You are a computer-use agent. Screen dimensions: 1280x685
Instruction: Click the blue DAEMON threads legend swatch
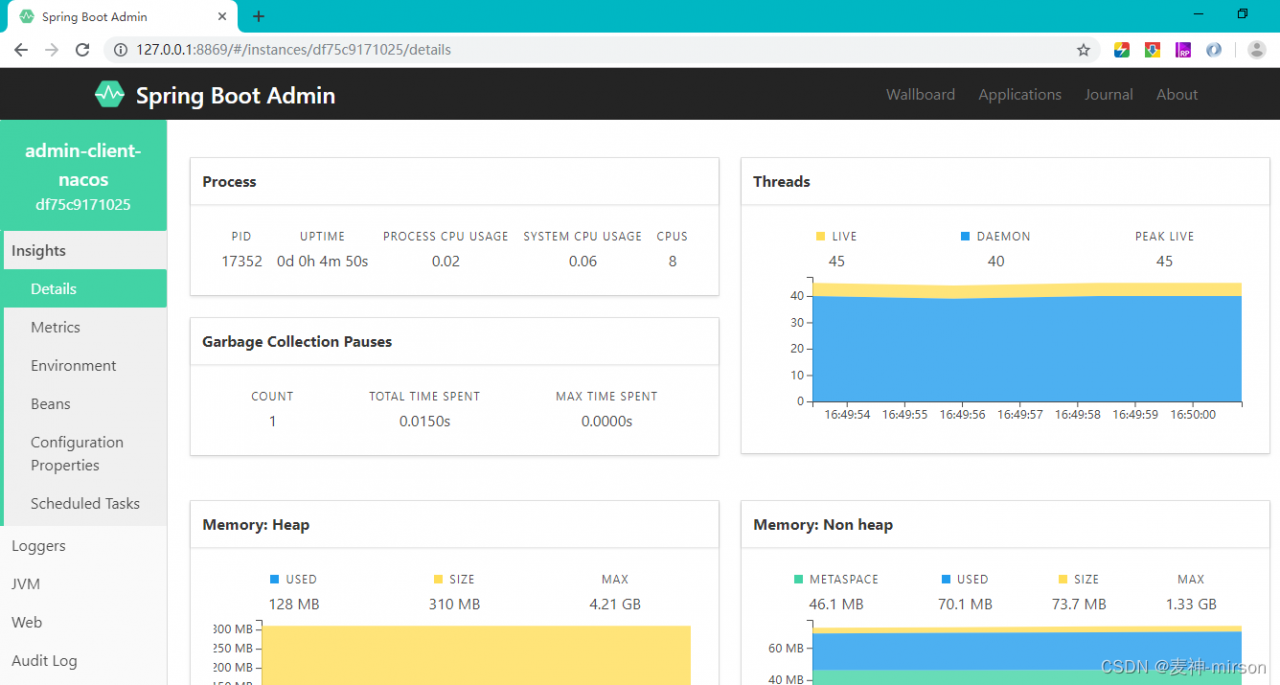pyautogui.click(x=965, y=236)
